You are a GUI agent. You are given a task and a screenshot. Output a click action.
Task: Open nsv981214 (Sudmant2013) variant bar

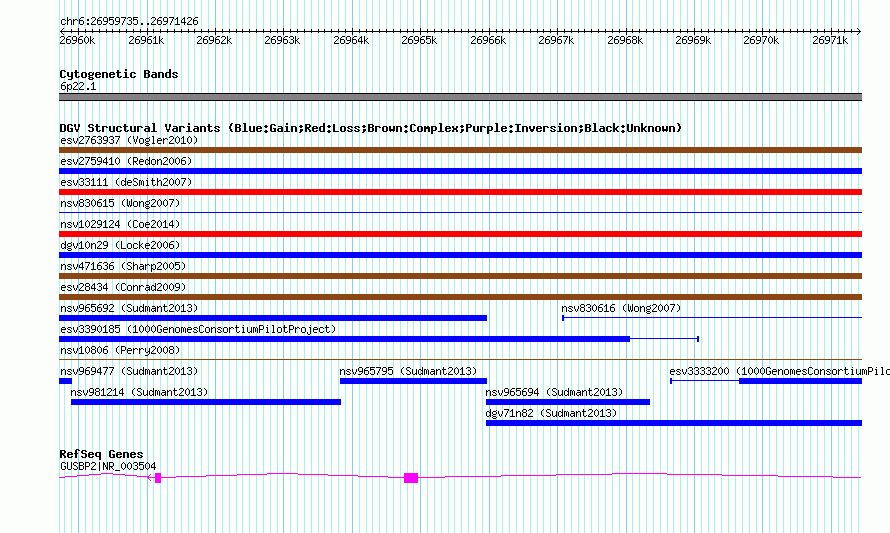(206, 402)
